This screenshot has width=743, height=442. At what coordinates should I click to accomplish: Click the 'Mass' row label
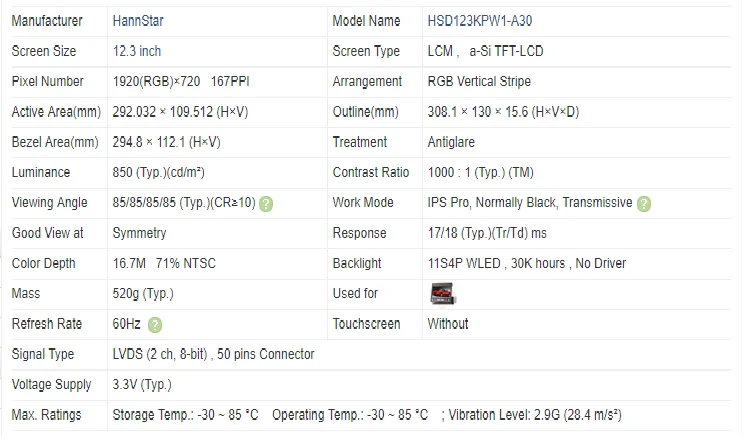tap(26, 294)
